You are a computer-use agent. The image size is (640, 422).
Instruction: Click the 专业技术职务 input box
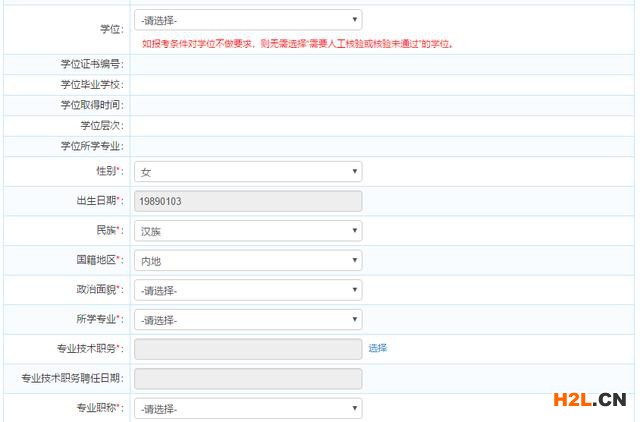(247, 349)
